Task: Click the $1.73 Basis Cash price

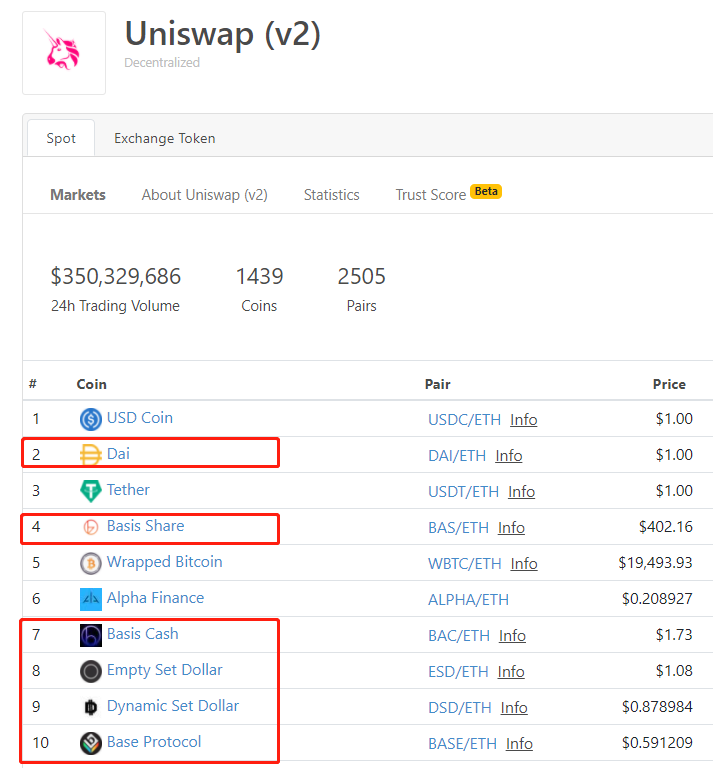Action: [x=674, y=634]
